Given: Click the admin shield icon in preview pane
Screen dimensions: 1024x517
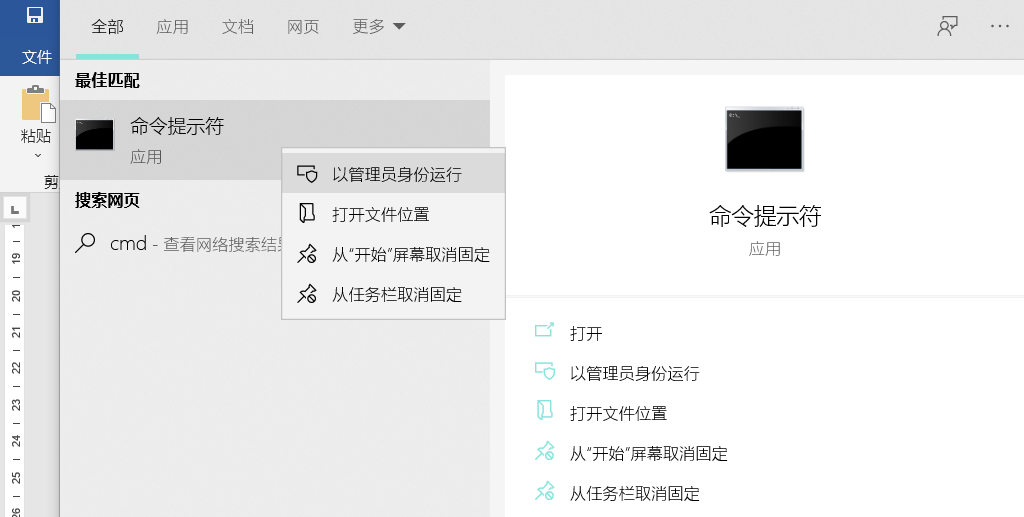Looking at the screenshot, I should coord(545,371).
